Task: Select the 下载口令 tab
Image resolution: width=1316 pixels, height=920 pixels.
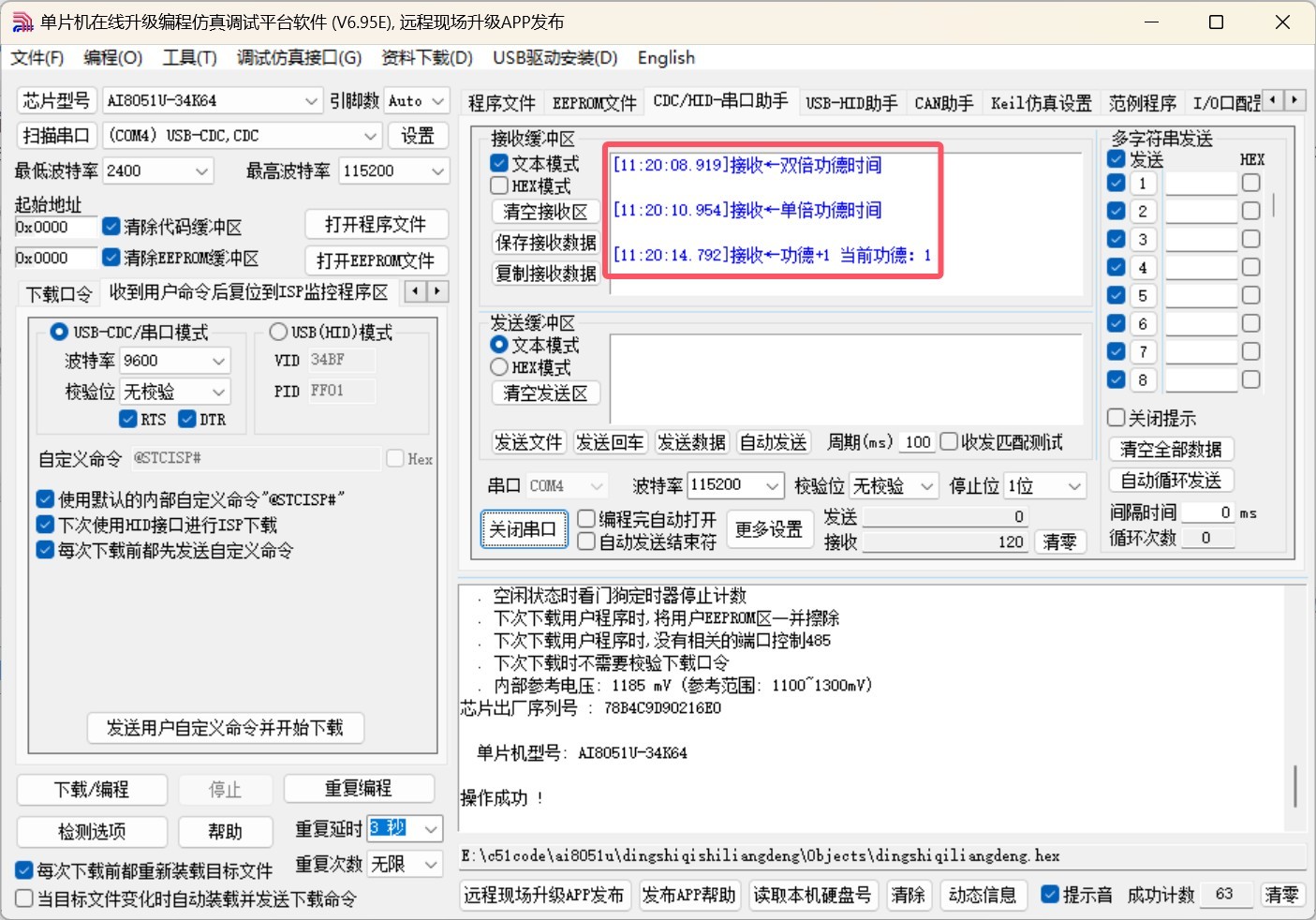Action: click(x=59, y=294)
